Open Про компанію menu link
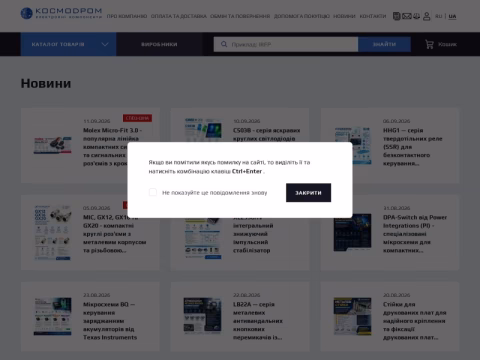 (127, 16)
